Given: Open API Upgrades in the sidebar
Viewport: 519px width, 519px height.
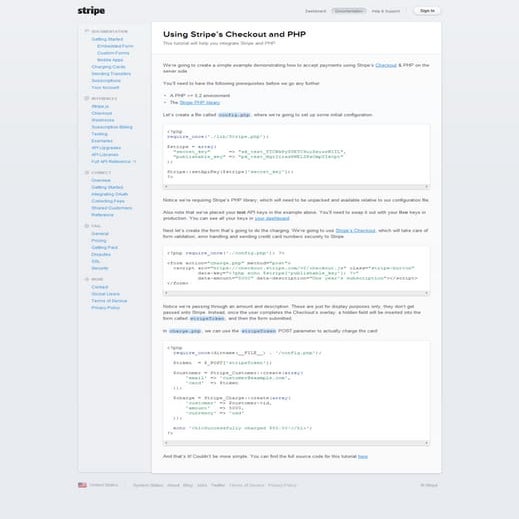Looking at the screenshot, I should [x=106, y=148].
